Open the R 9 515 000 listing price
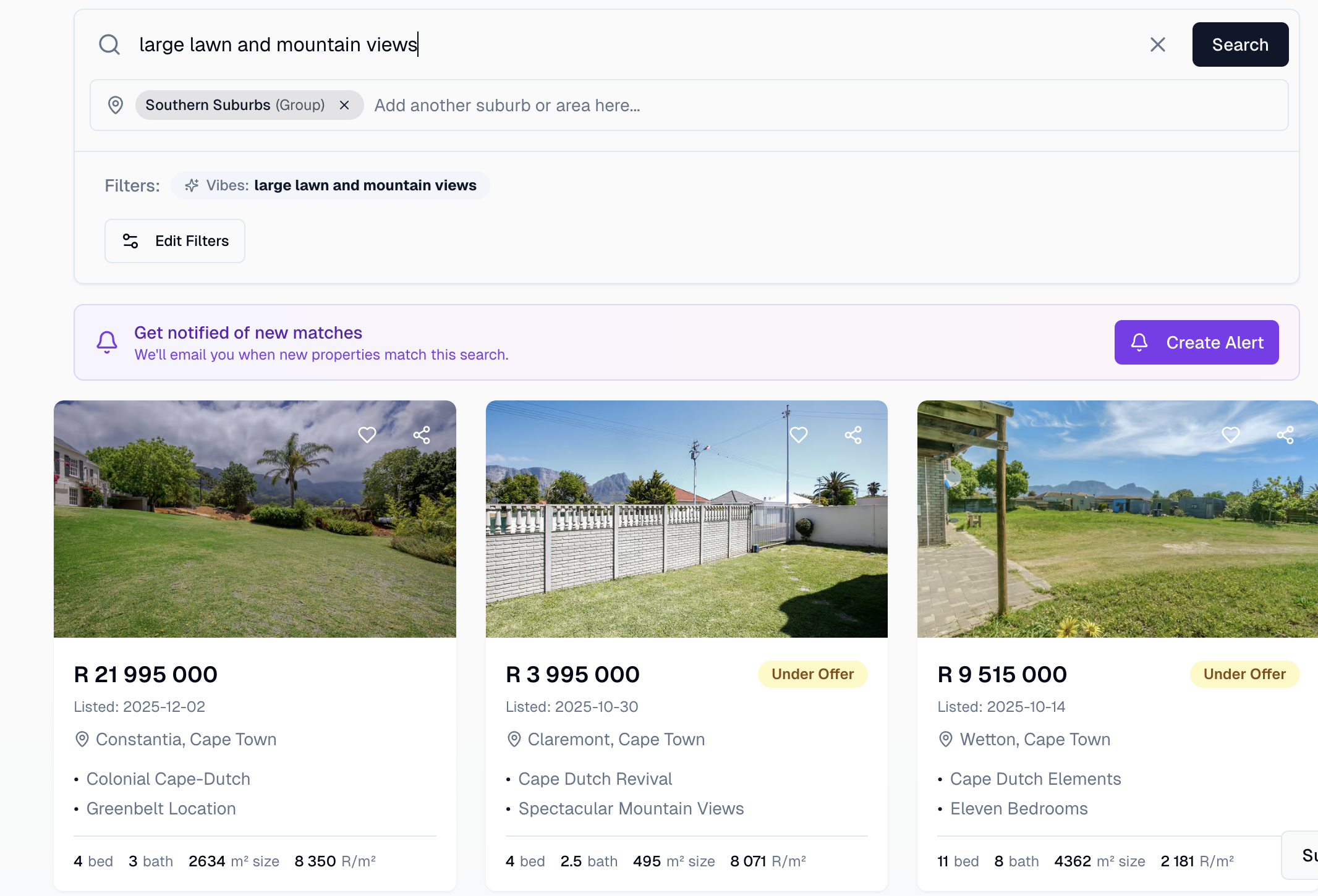 click(1002, 674)
